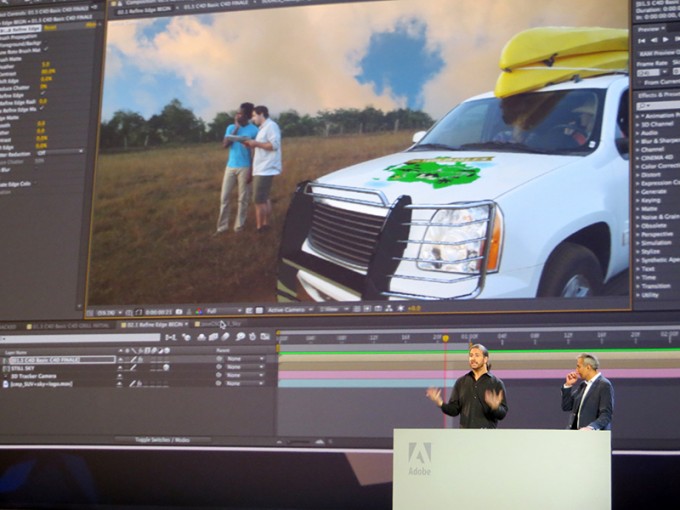This screenshot has height=510, width=680.
Task: Click the composition mini-flowchart icon in timeline
Action: (x=171, y=337)
